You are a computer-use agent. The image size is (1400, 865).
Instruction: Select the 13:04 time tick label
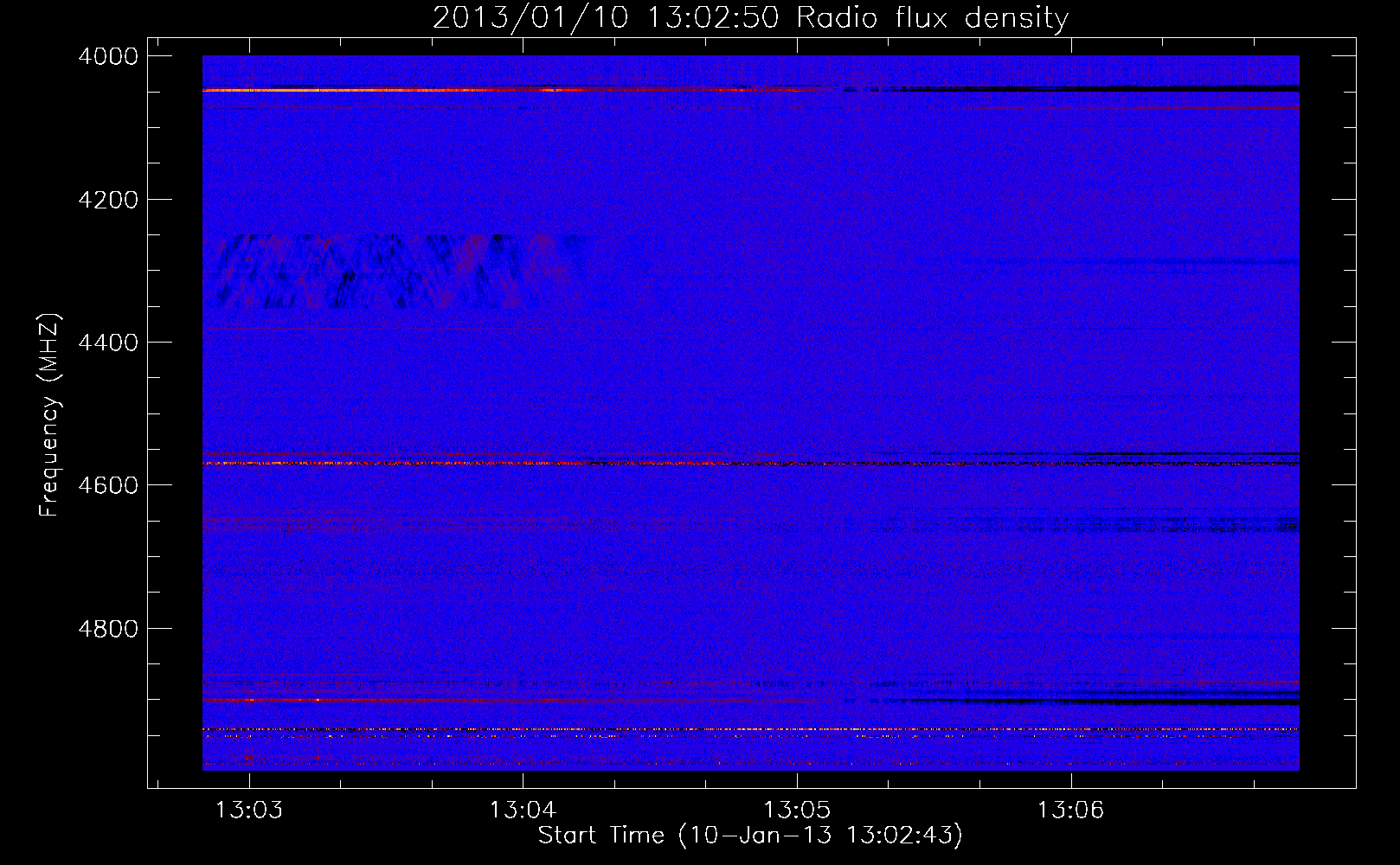523,810
